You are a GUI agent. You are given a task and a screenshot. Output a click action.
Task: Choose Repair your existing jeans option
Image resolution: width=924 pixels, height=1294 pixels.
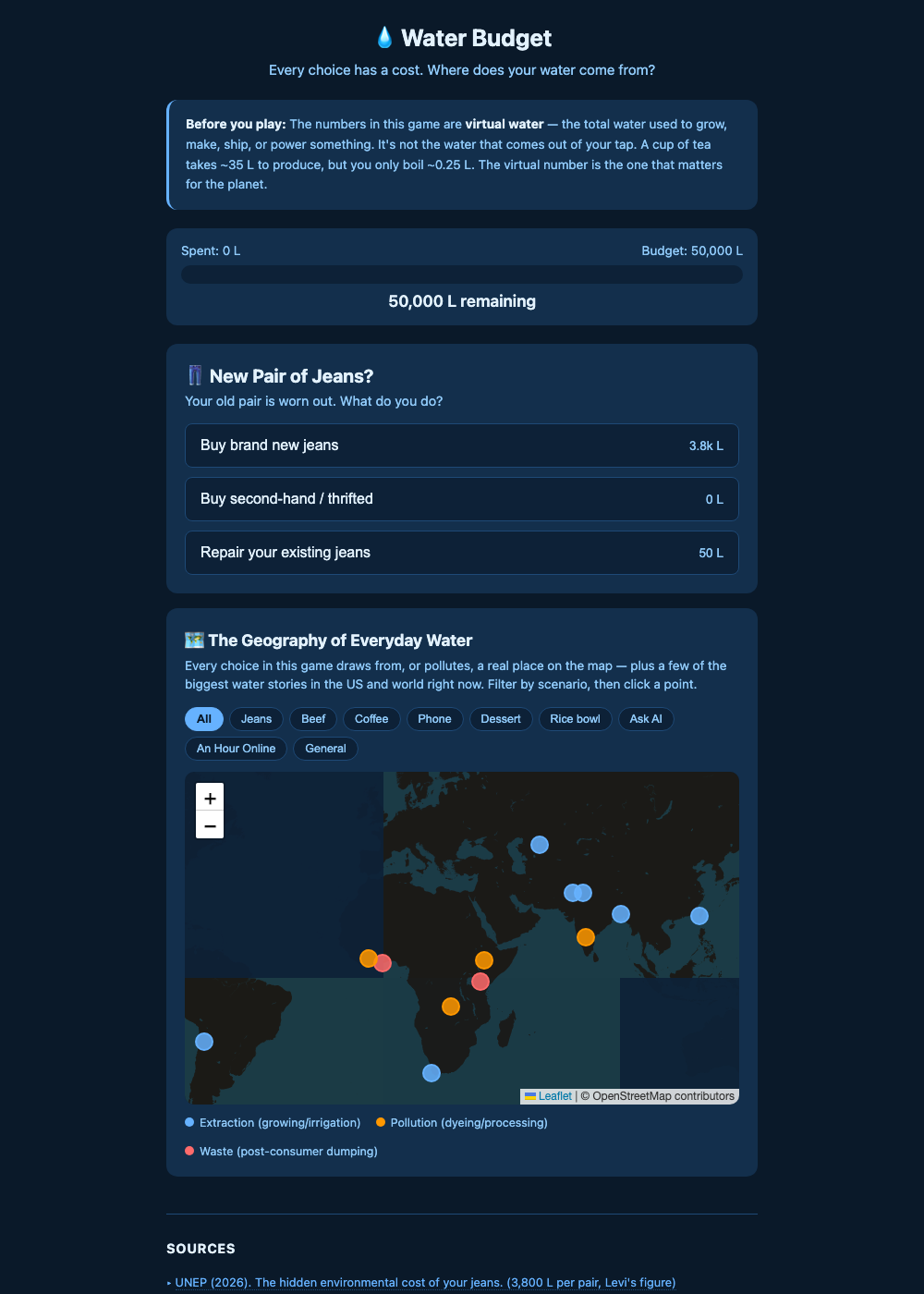click(462, 553)
